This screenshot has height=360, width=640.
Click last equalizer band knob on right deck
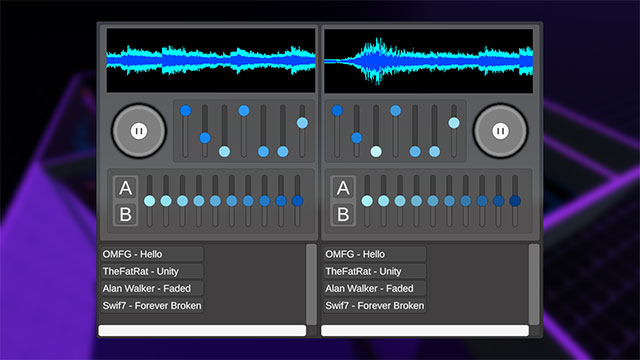pyautogui.click(x=515, y=201)
